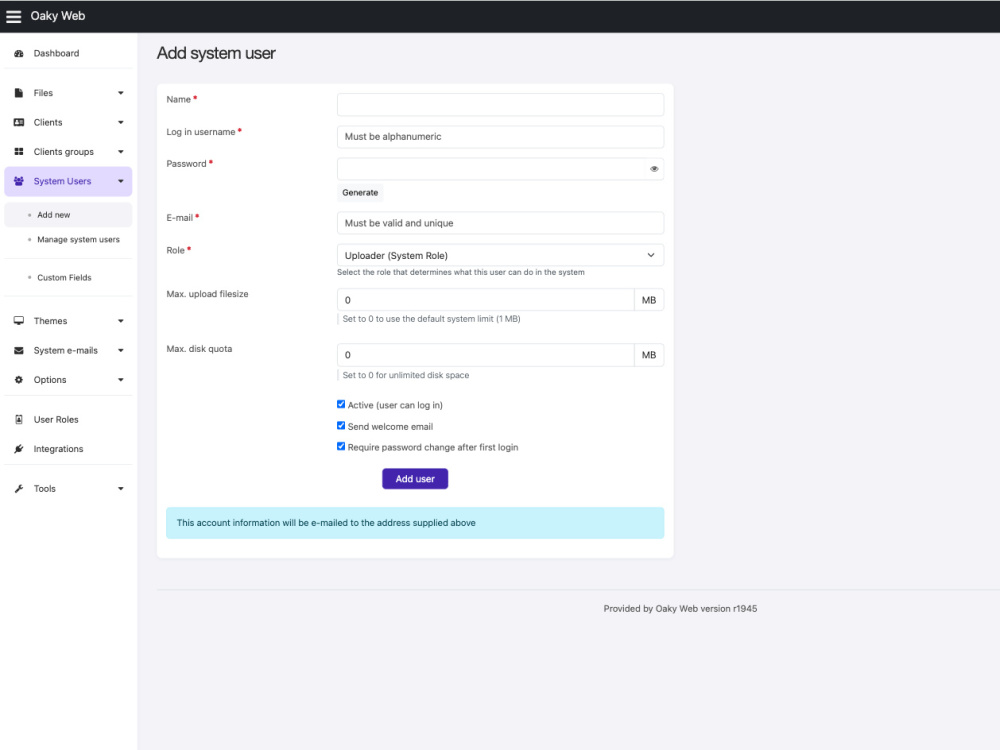Expand the Tools menu arrow
Viewport: 1000px width, 750px height.
pyautogui.click(x=121, y=489)
